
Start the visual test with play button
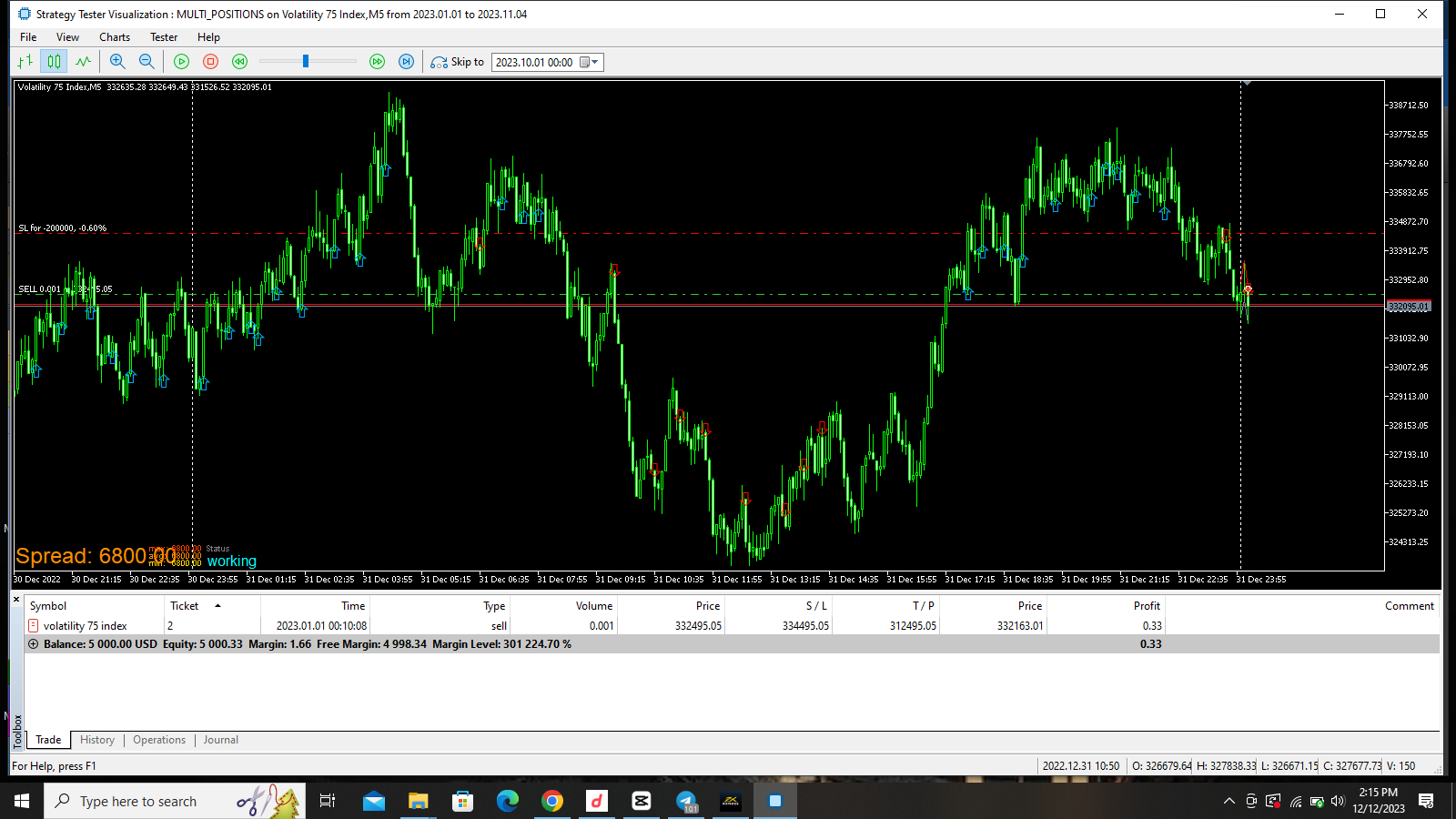point(182,62)
